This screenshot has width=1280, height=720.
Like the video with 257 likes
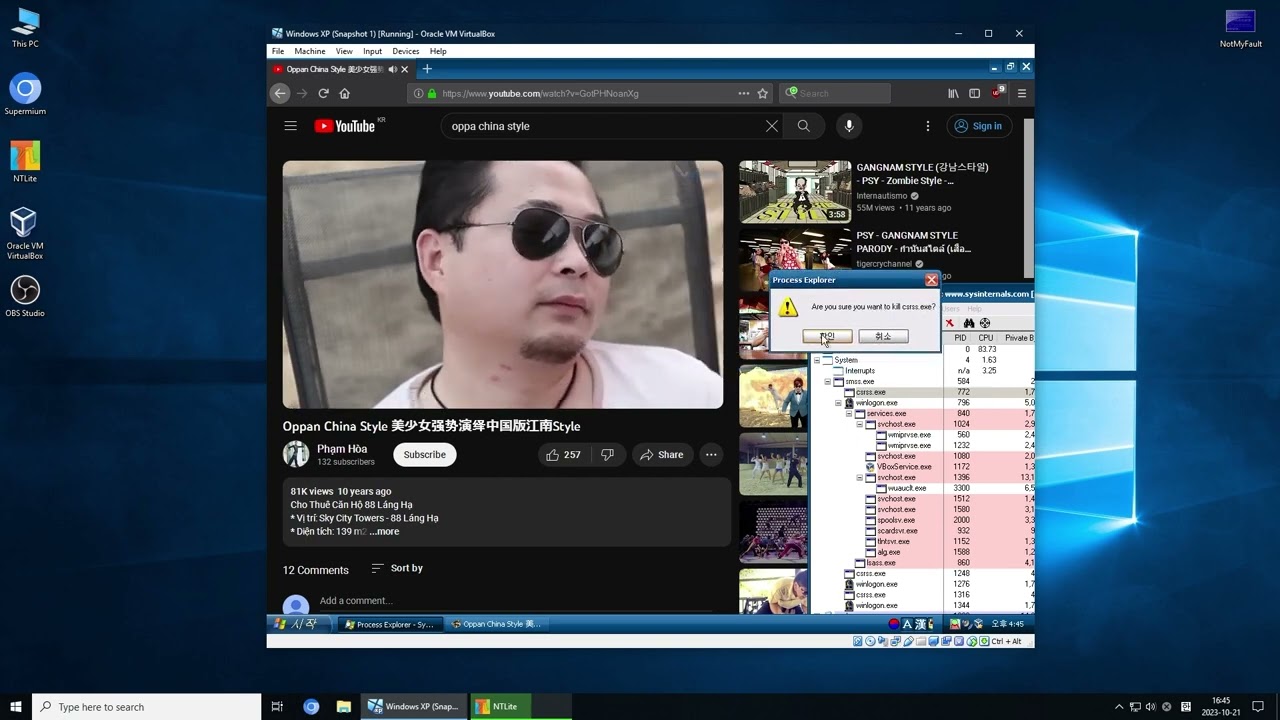(x=563, y=454)
